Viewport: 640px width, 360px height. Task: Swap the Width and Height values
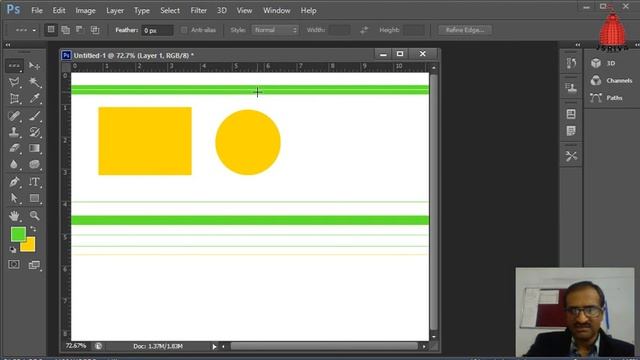(364, 30)
